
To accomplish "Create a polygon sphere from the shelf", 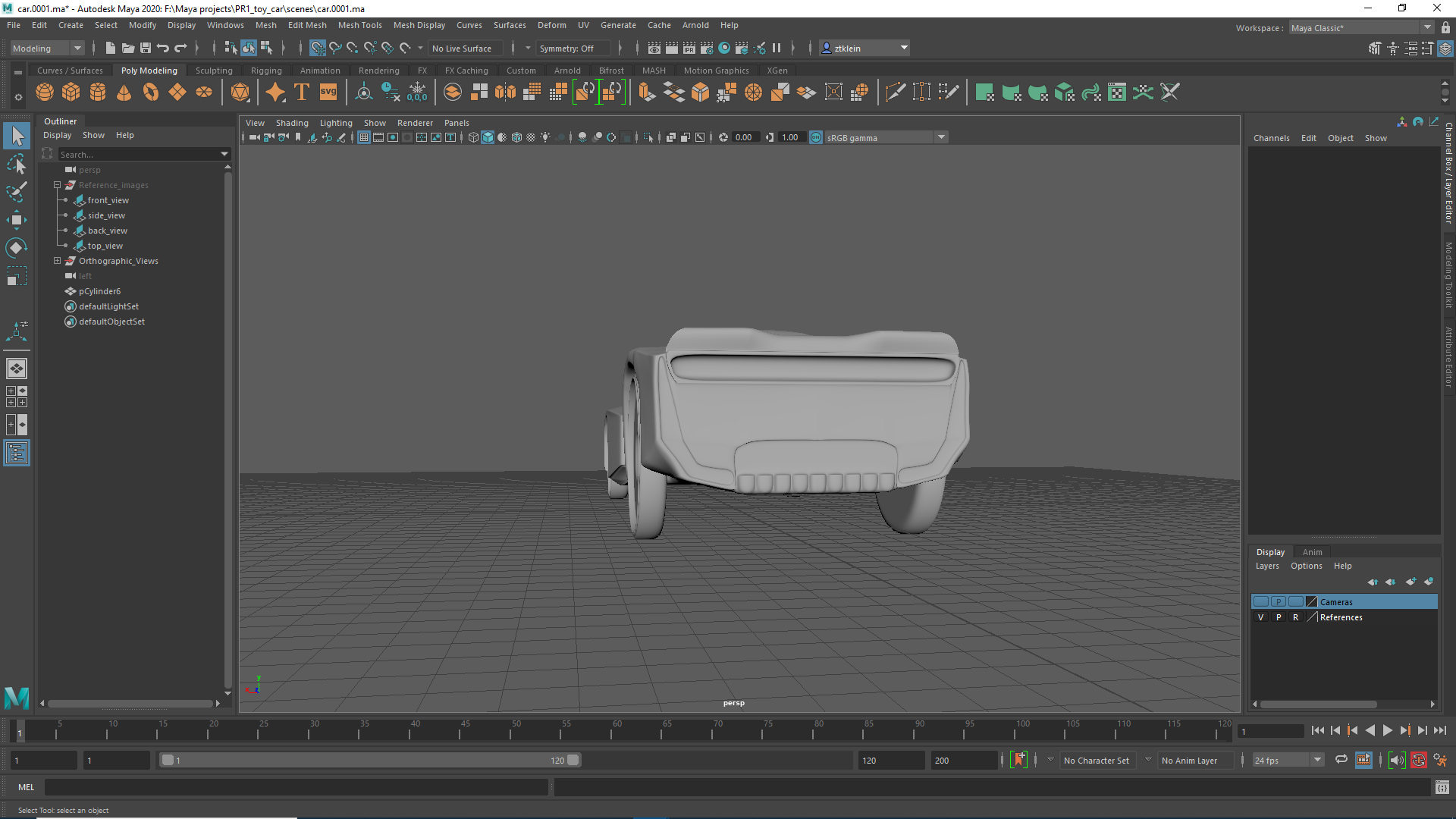I will pyautogui.click(x=45, y=93).
